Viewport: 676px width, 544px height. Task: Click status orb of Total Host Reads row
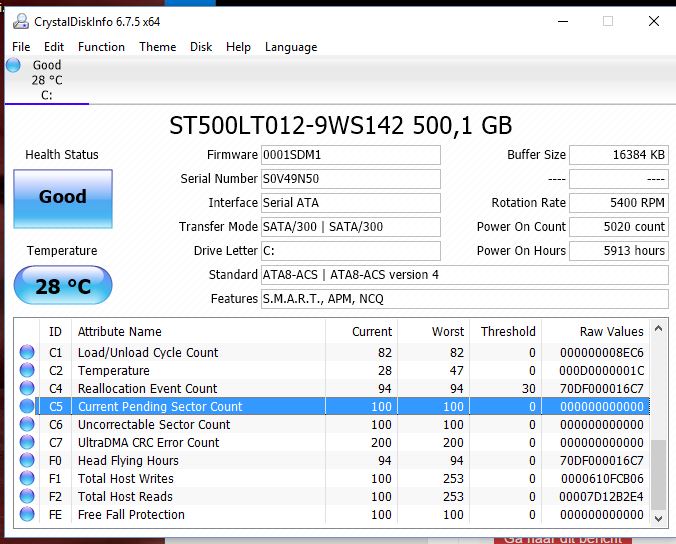27,496
